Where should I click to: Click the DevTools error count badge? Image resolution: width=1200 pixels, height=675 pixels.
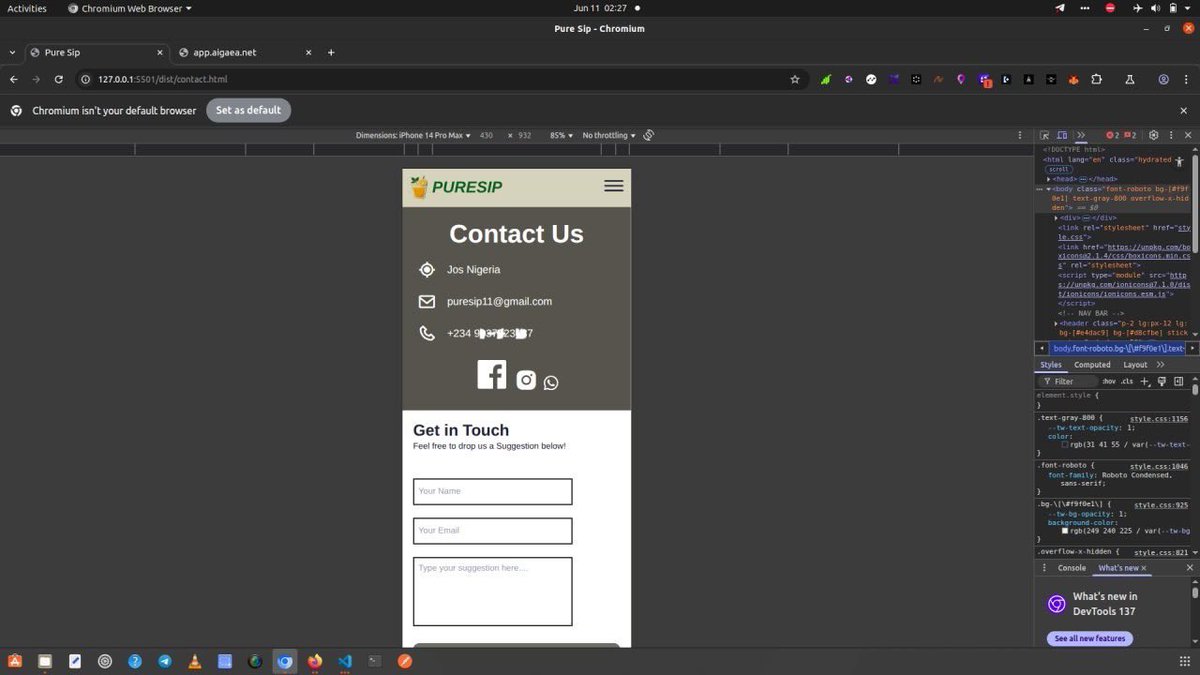[1113, 135]
